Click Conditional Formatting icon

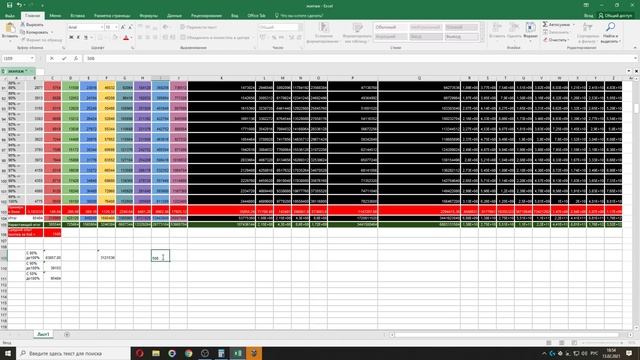click(324, 28)
